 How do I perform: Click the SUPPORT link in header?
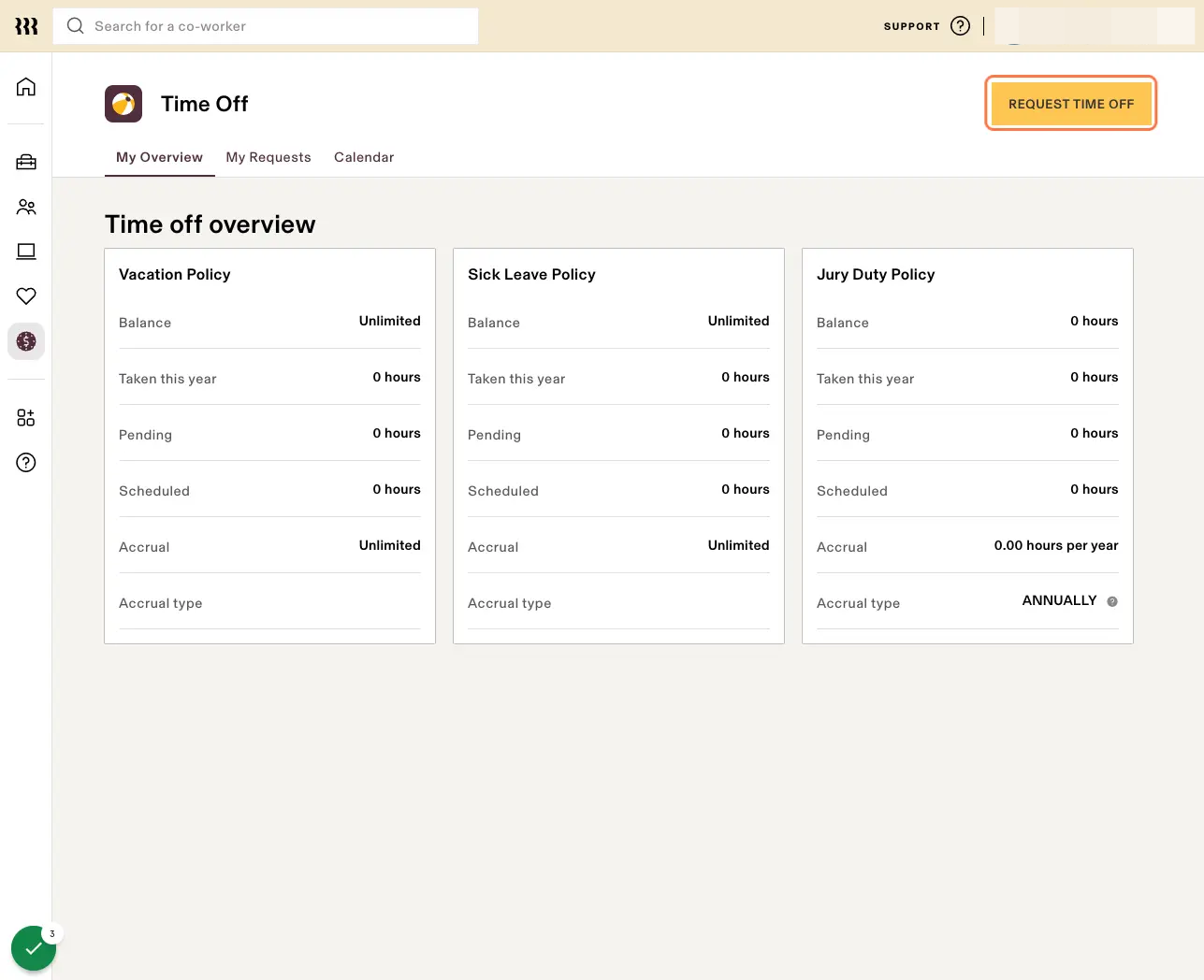coord(911,26)
